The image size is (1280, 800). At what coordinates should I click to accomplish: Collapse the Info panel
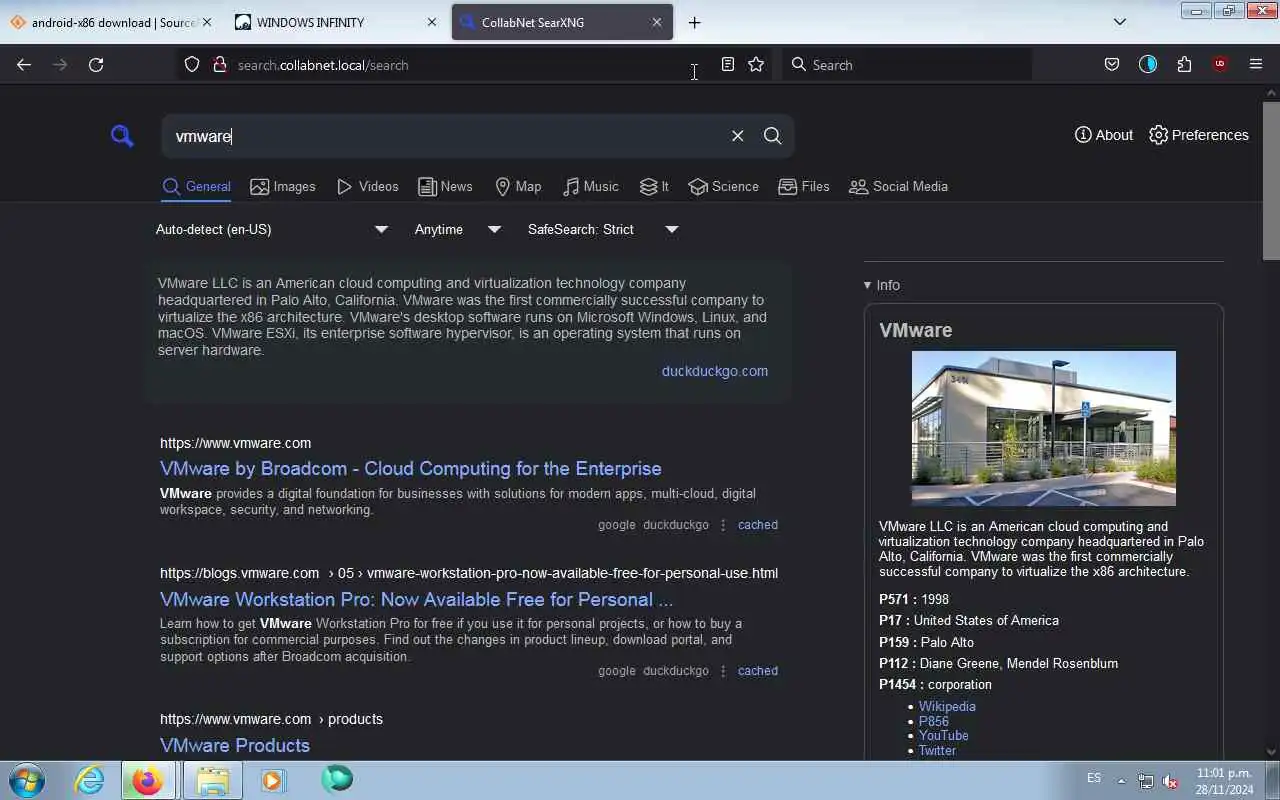tap(882, 285)
